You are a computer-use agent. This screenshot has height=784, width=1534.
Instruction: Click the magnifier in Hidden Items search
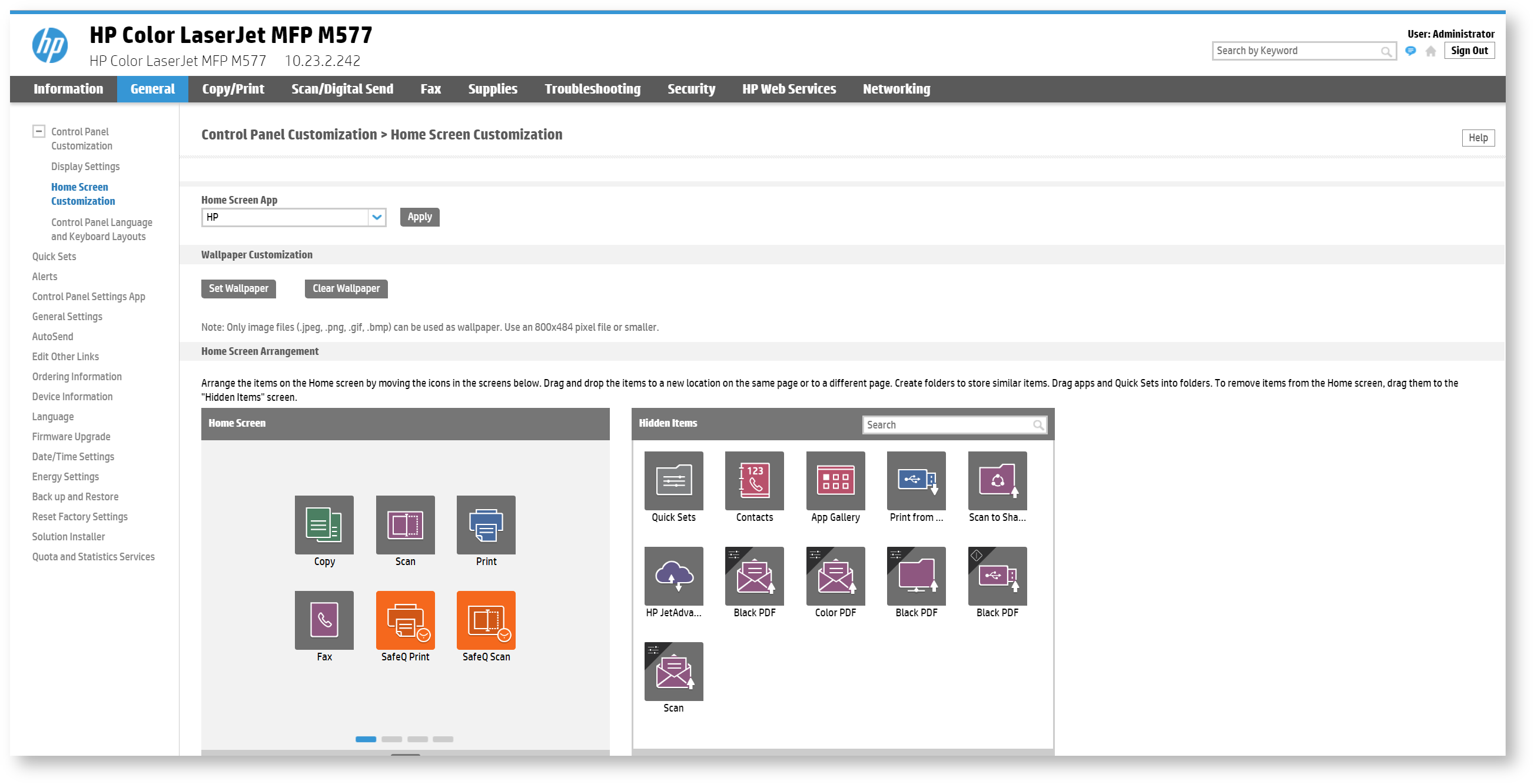pos(1038,424)
